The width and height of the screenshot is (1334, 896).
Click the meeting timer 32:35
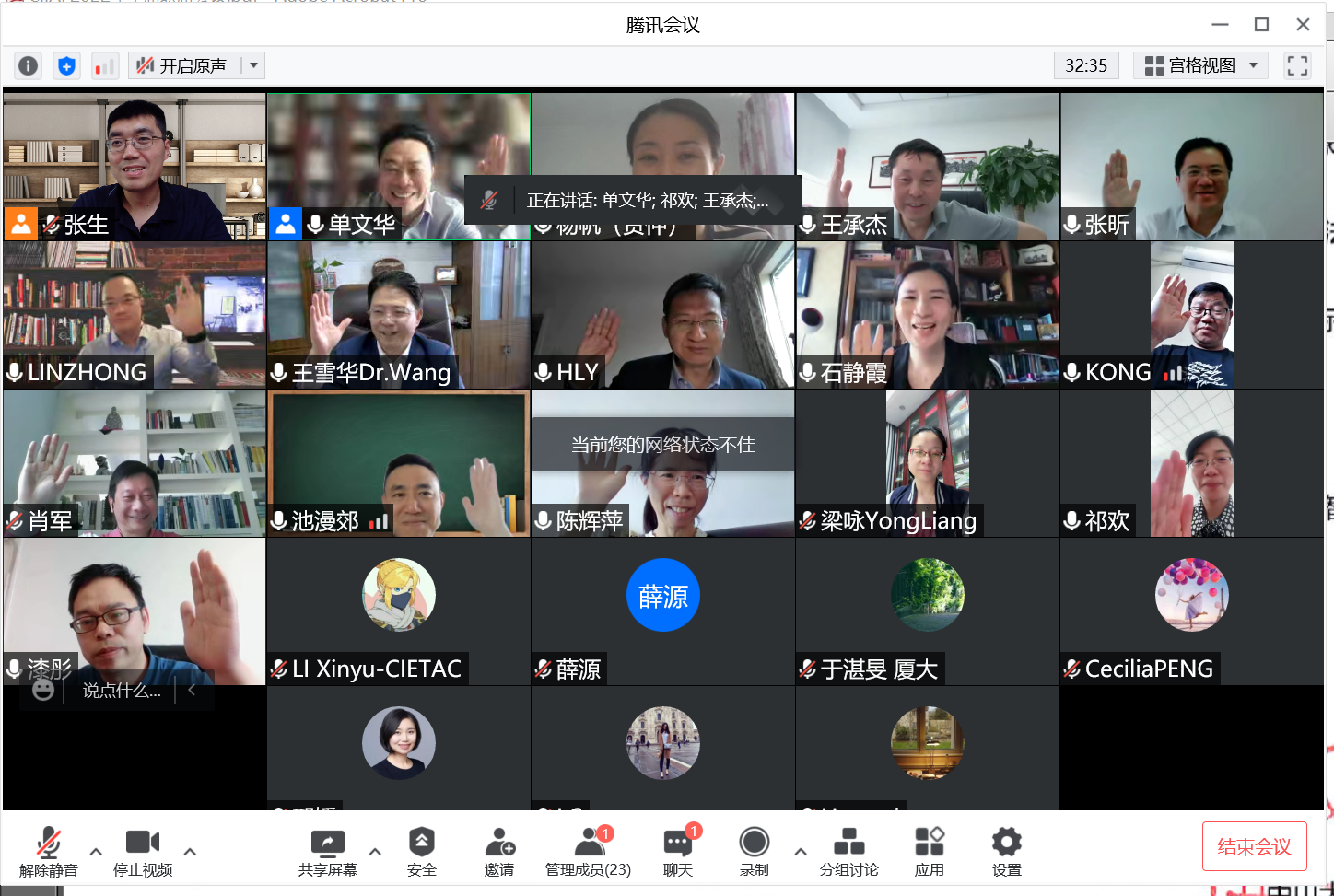(x=1086, y=65)
